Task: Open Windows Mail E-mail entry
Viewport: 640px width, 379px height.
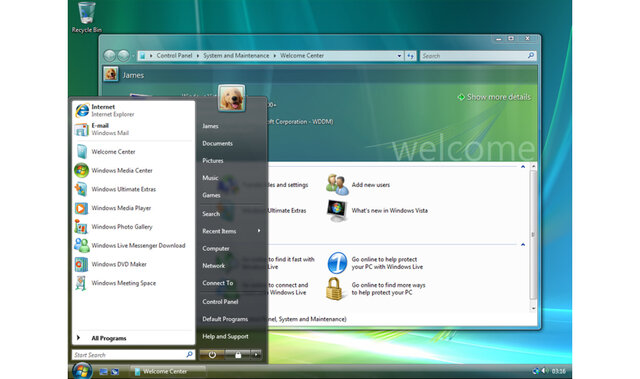Action: pyautogui.click(x=133, y=129)
